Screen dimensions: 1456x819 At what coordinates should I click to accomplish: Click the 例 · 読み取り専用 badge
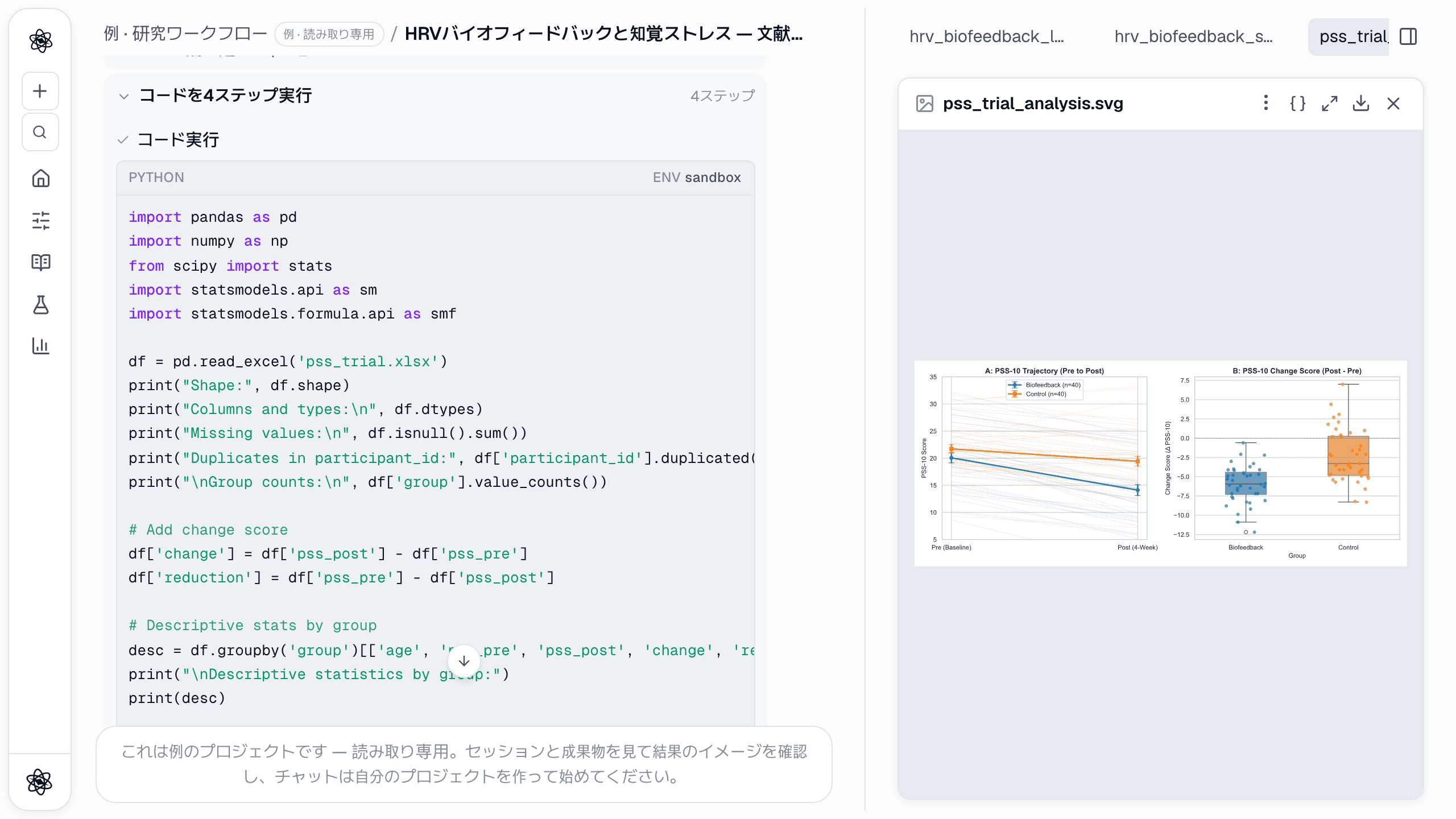(x=329, y=34)
